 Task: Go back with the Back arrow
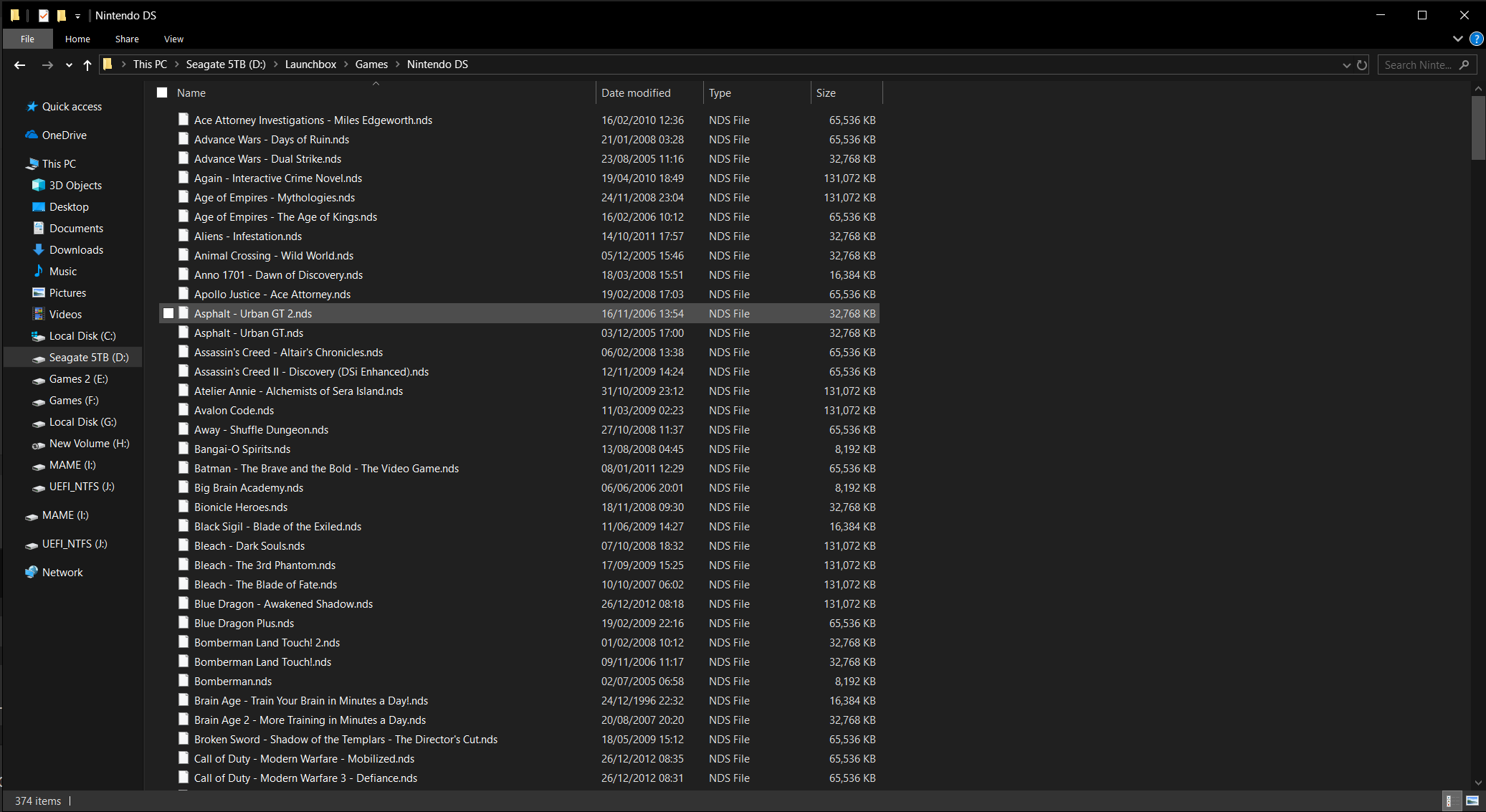click(20, 65)
